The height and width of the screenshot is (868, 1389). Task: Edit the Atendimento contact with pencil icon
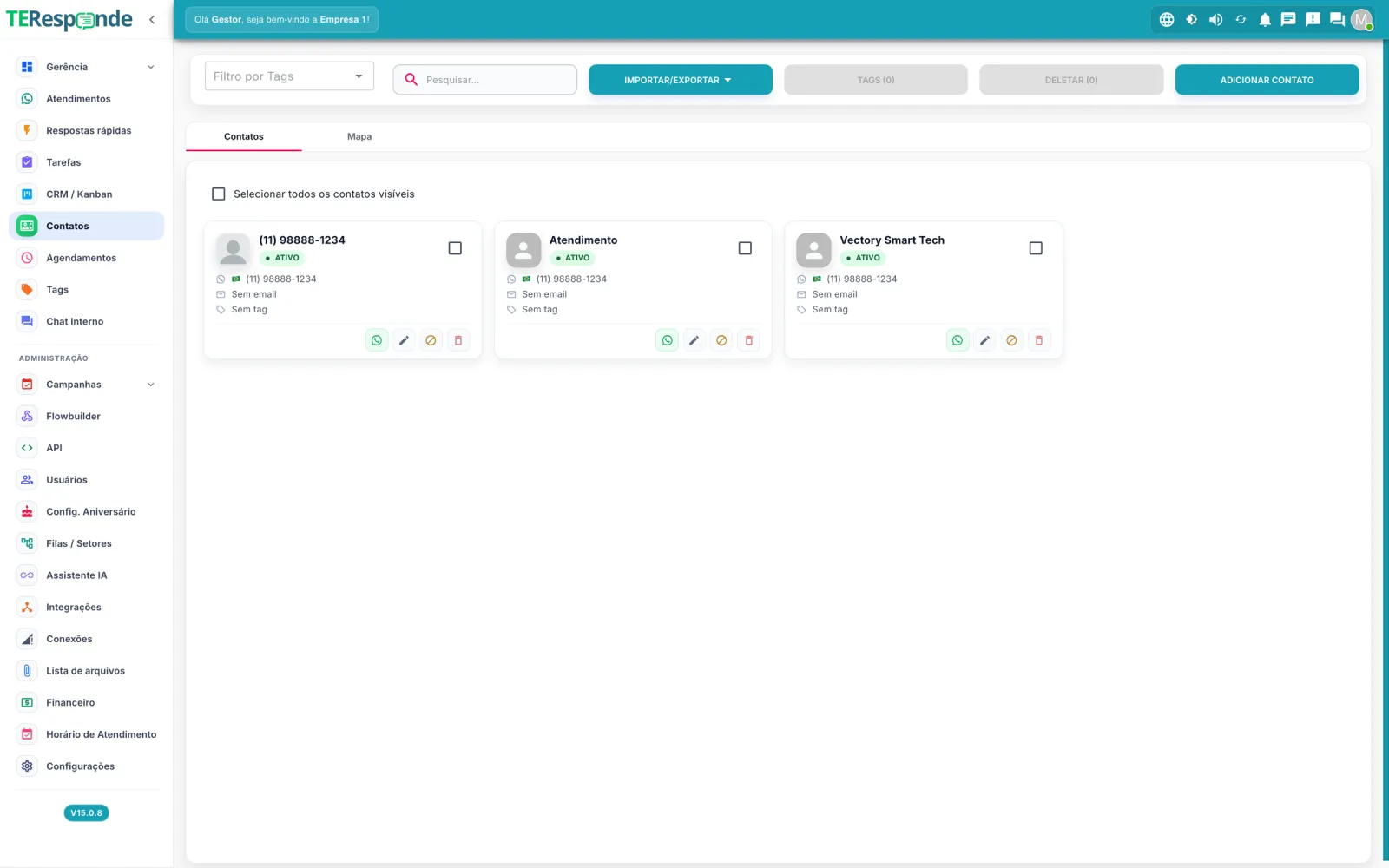[x=694, y=340]
